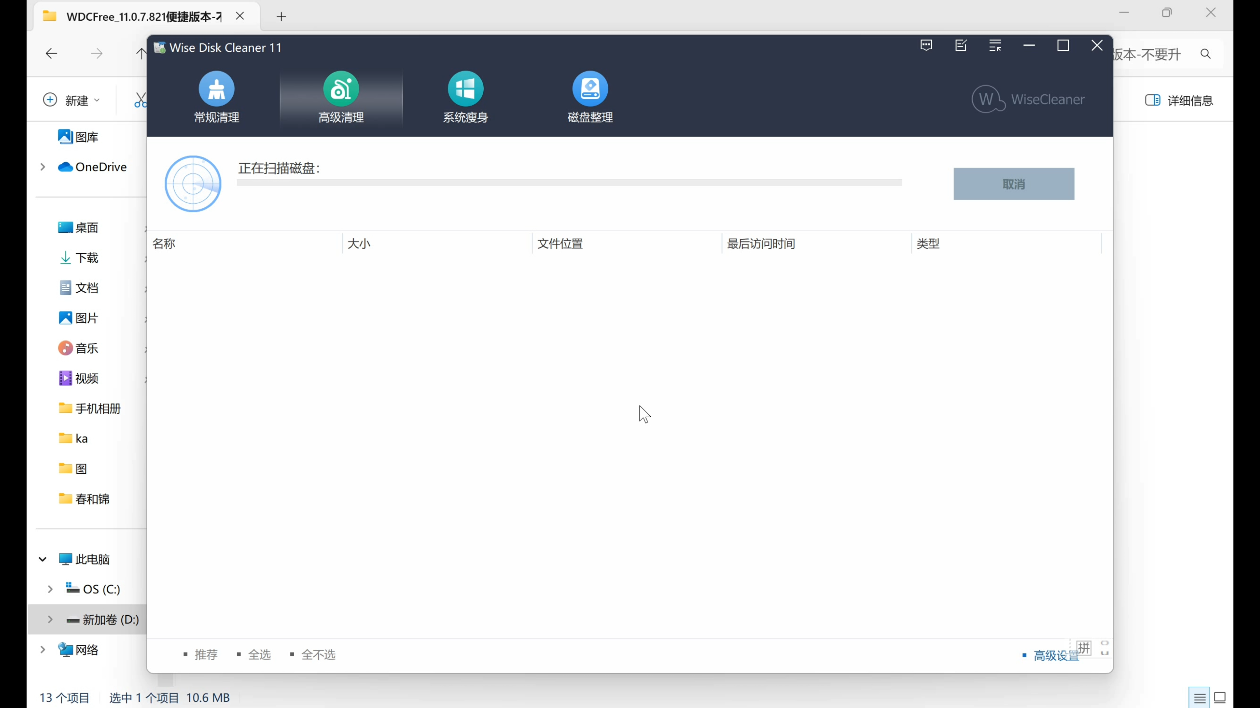The height and width of the screenshot is (708, 1260).
Task: Click the disk scan progress bar
Action: pyautogui.click(x=569, y=183)
